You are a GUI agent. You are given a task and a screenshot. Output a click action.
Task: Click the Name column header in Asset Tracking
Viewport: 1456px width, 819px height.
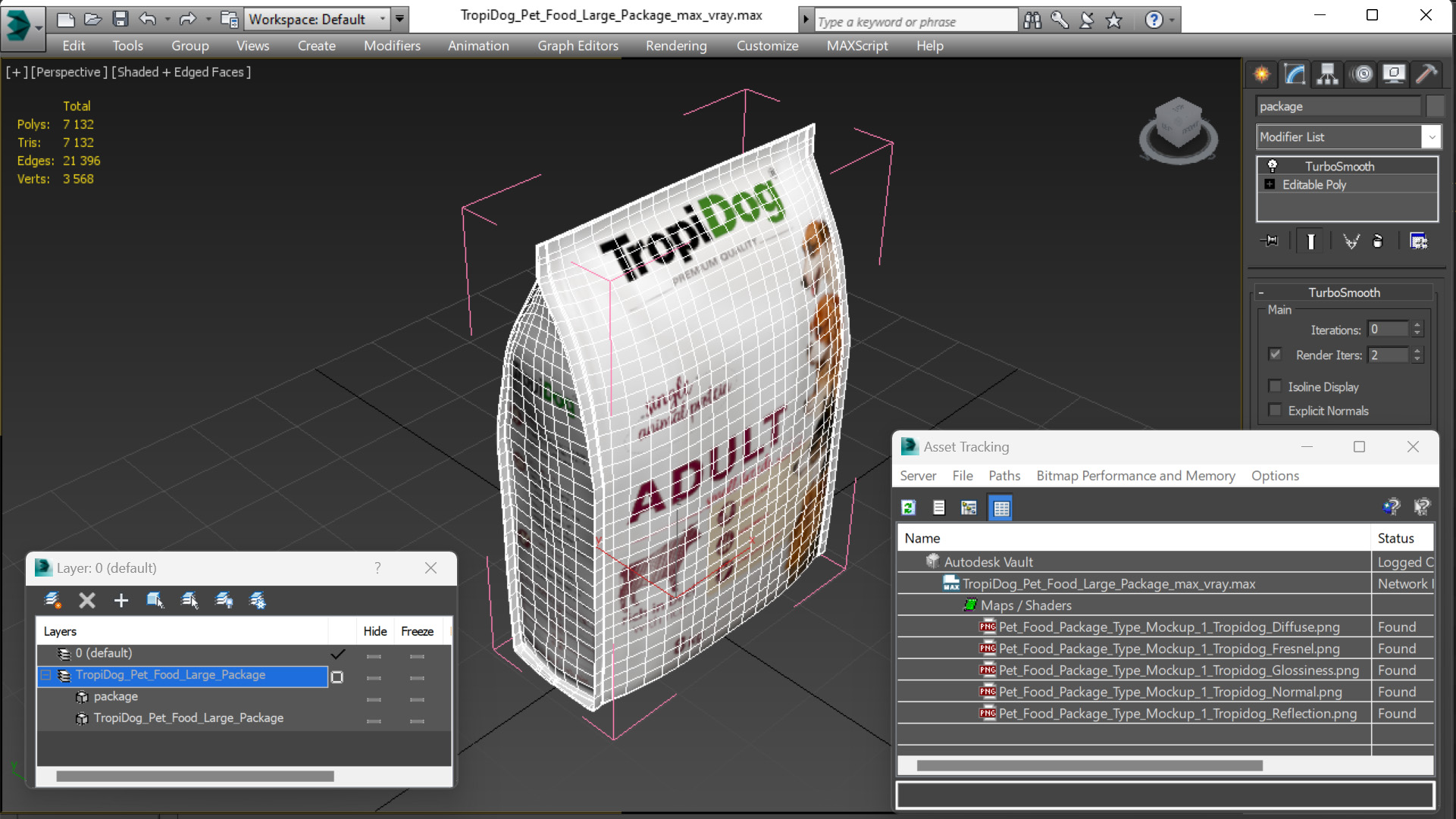click(1135, 538)
